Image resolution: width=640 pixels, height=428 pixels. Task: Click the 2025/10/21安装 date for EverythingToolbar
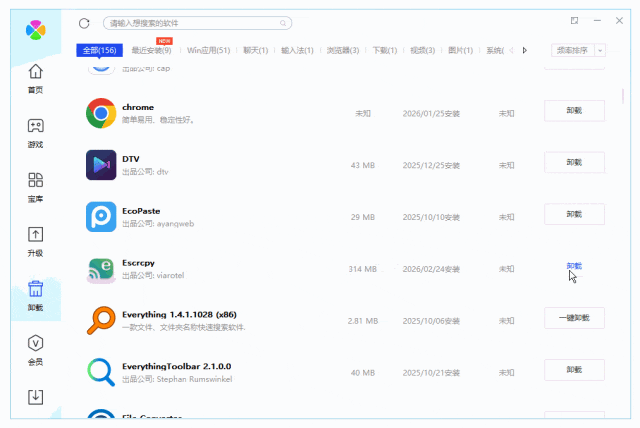(431, 373)
